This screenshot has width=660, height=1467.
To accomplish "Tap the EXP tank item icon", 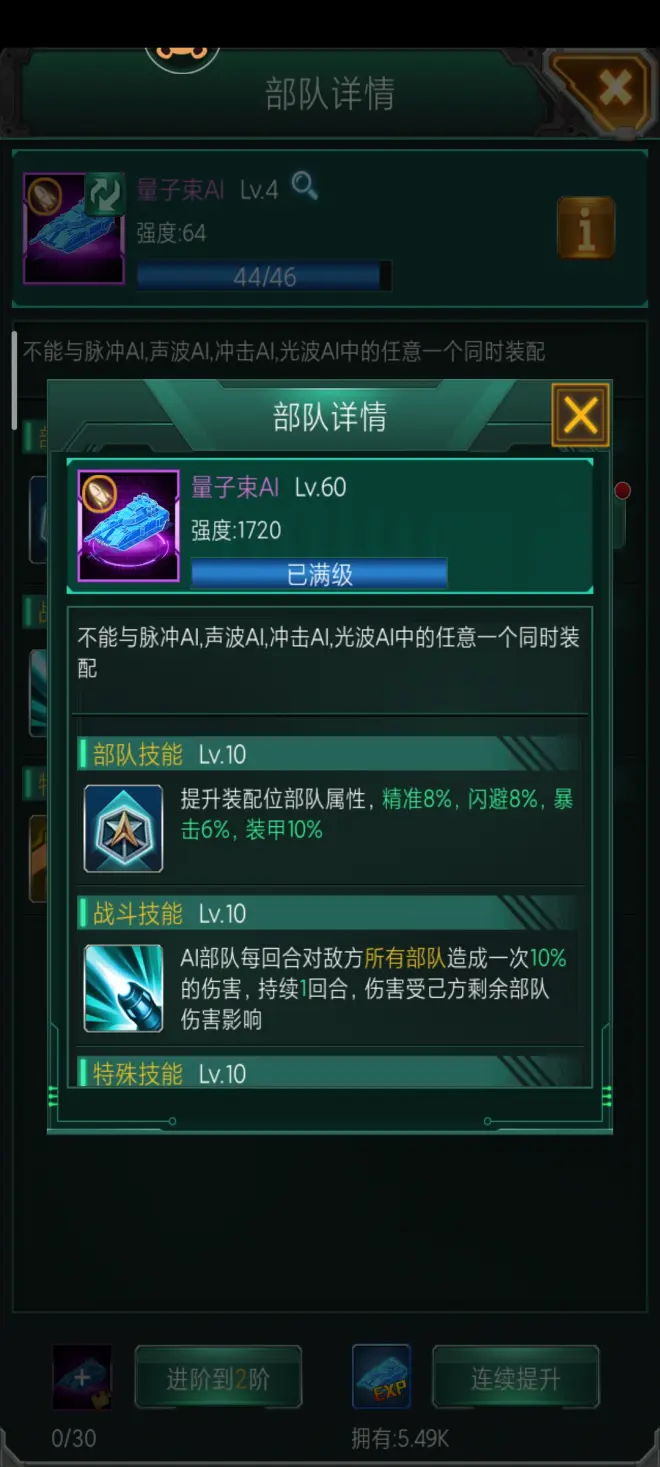I will 381,1377.
